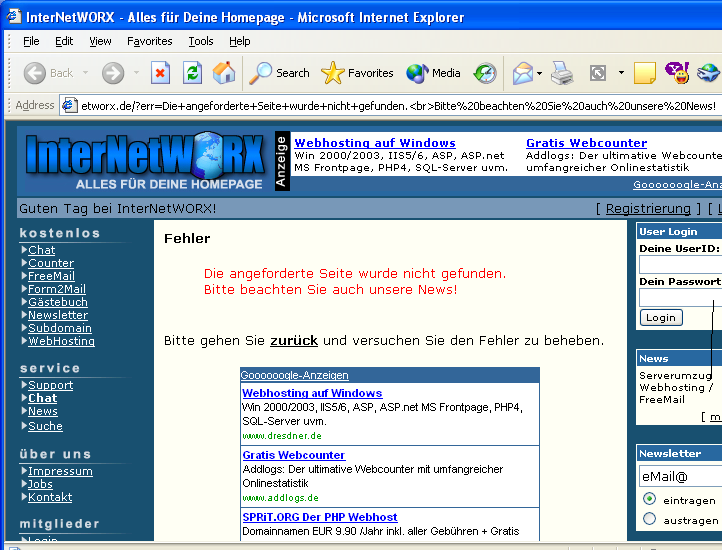Open the History clock icon
This screenshot has width=722, height=550.
pyautogui.click(x=485, y=73)
